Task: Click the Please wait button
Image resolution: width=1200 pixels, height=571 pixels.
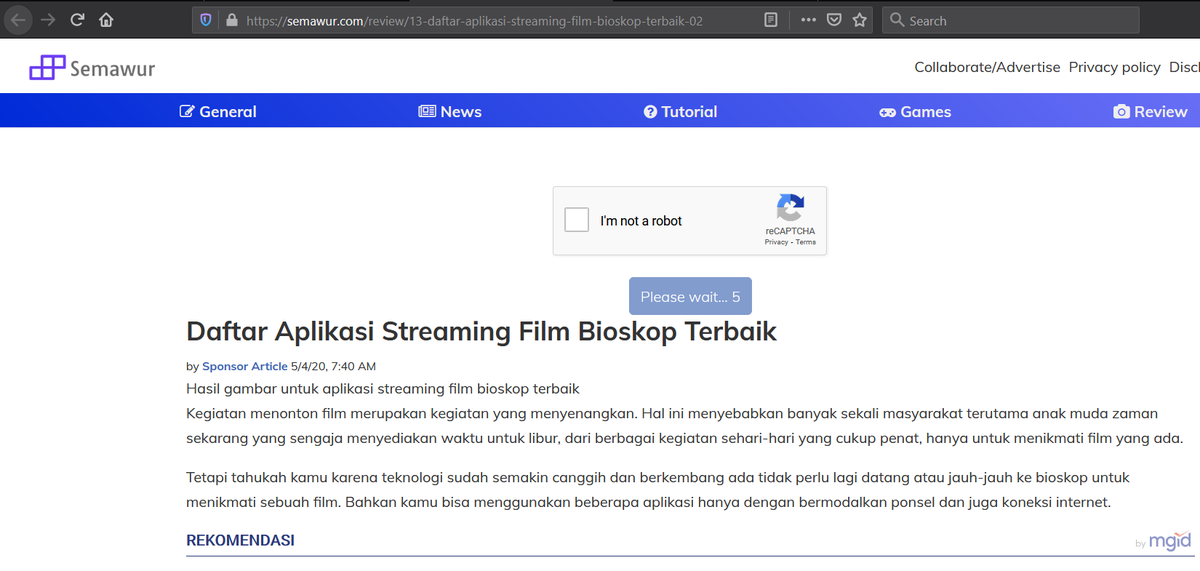Action: pos(690,297)
